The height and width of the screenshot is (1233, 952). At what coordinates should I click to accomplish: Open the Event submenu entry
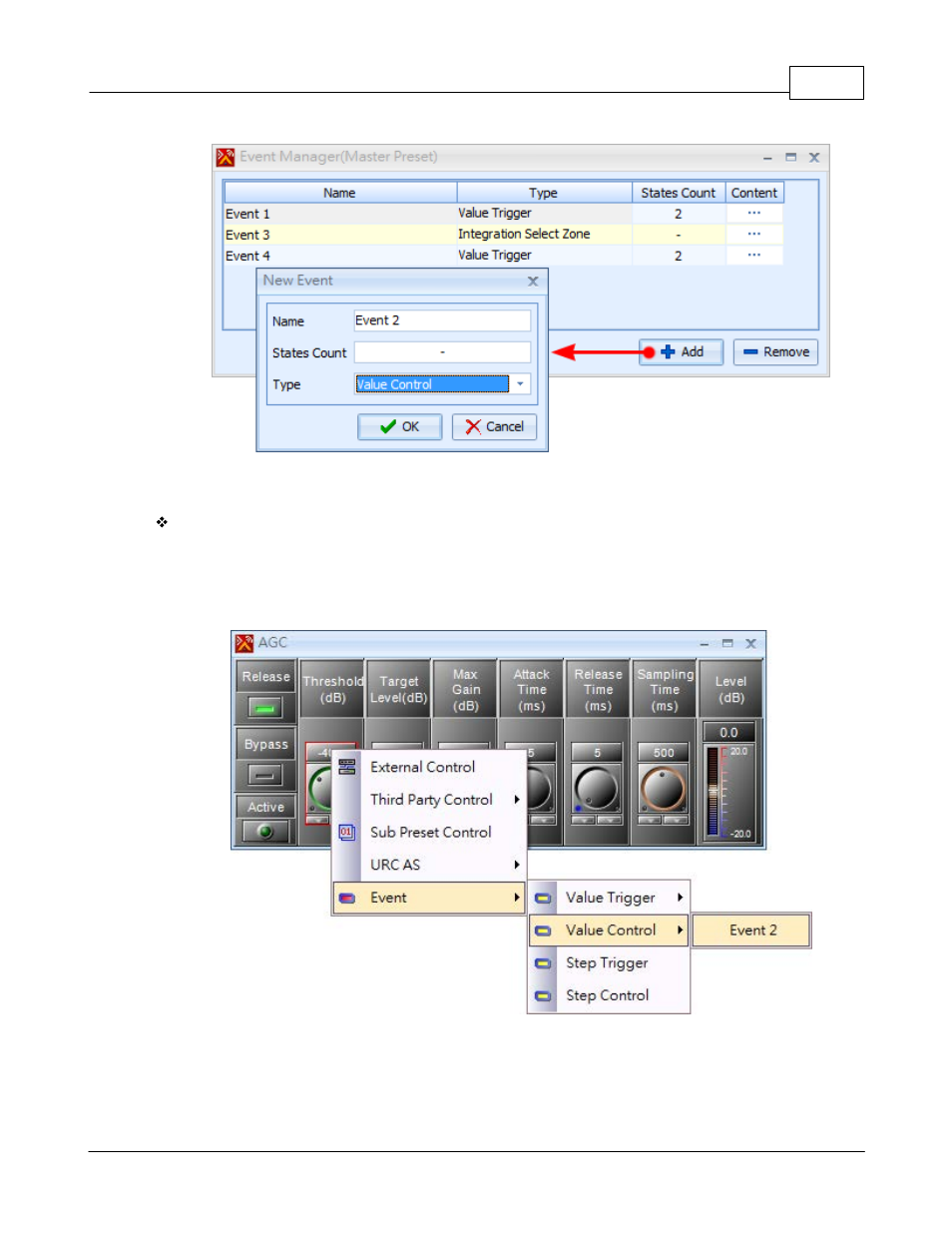coord(429,898)
